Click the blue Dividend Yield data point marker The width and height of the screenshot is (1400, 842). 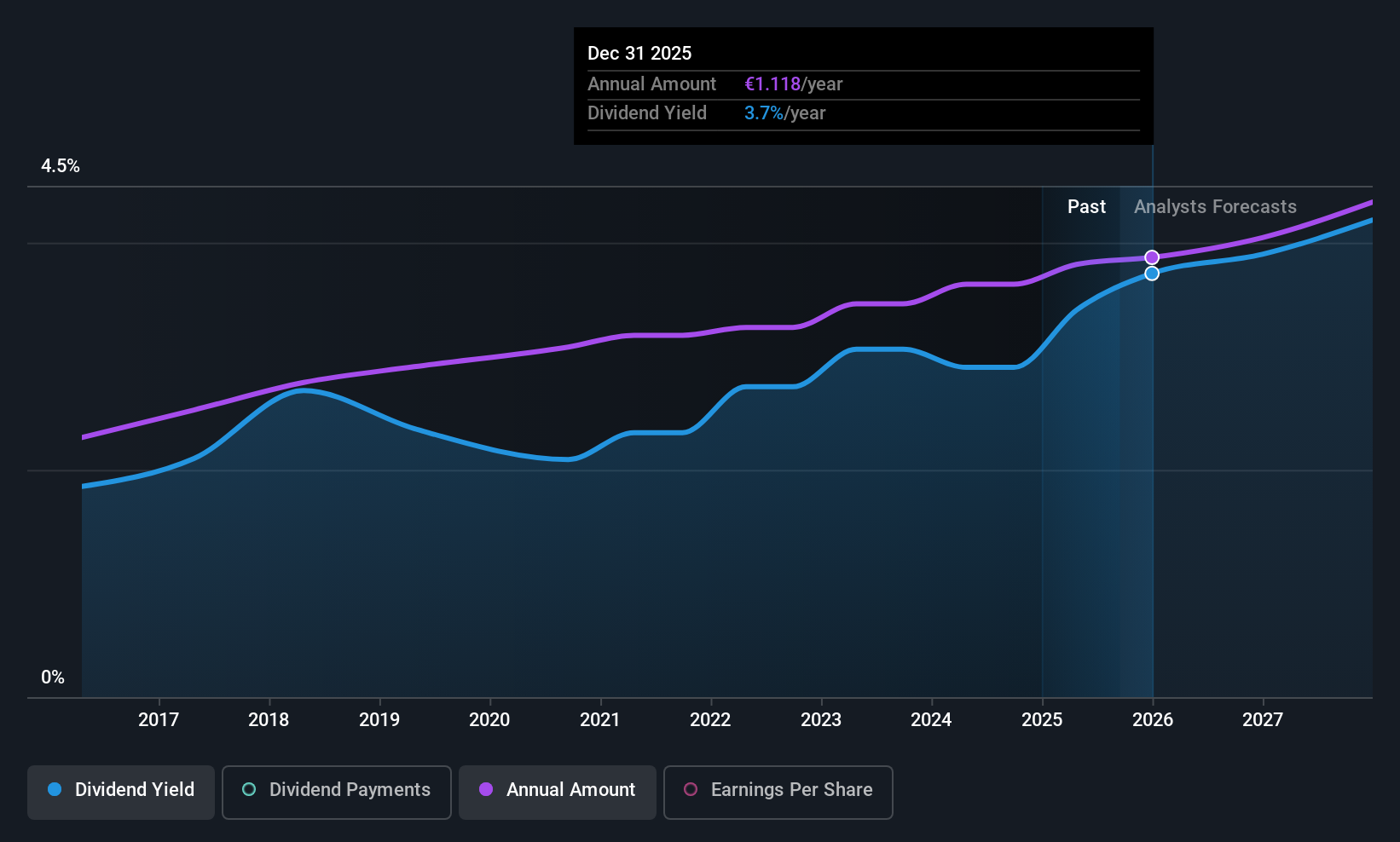pos(1152,274)
